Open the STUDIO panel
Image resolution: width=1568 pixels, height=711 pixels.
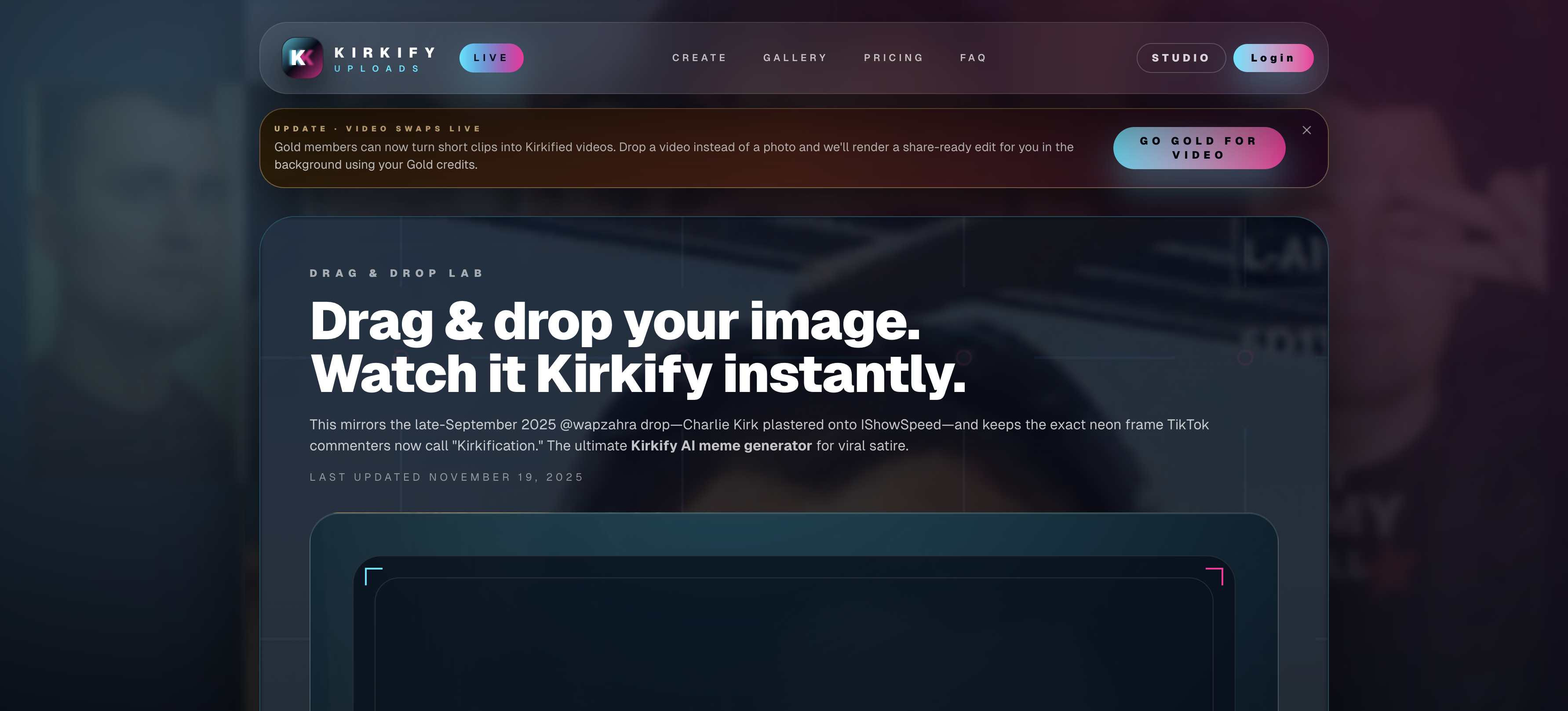(x=1181, y=58)
